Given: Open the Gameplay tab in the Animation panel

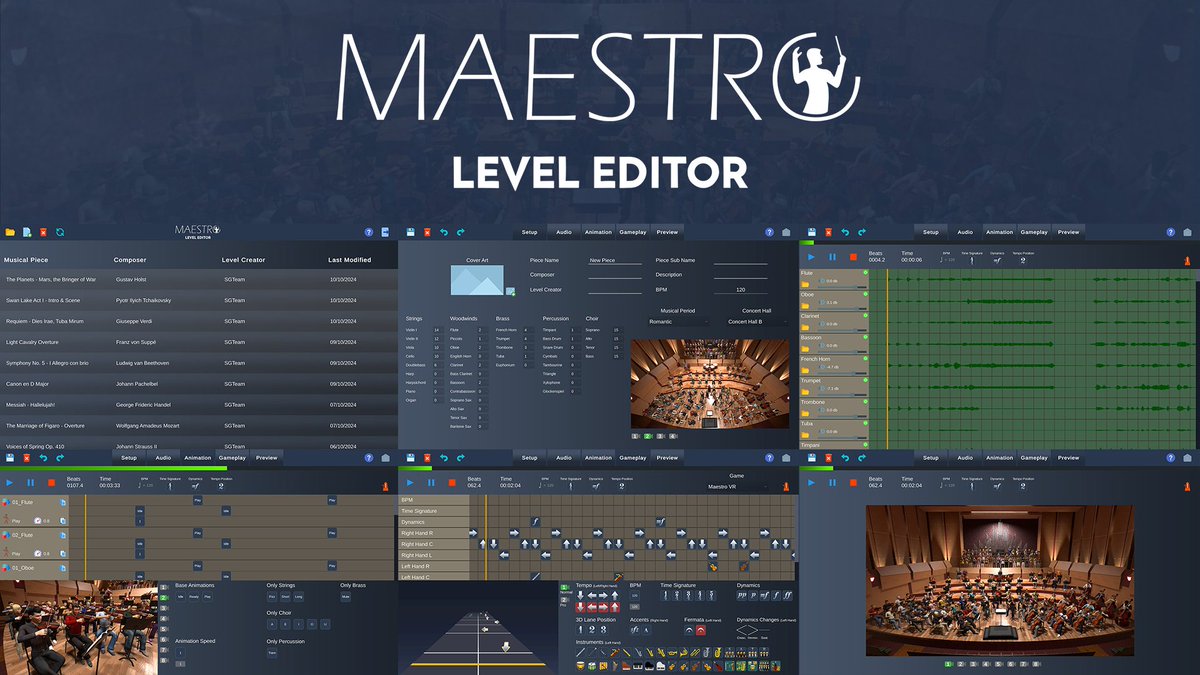Looking at the screenshot, I should click(x=232, y=457).
